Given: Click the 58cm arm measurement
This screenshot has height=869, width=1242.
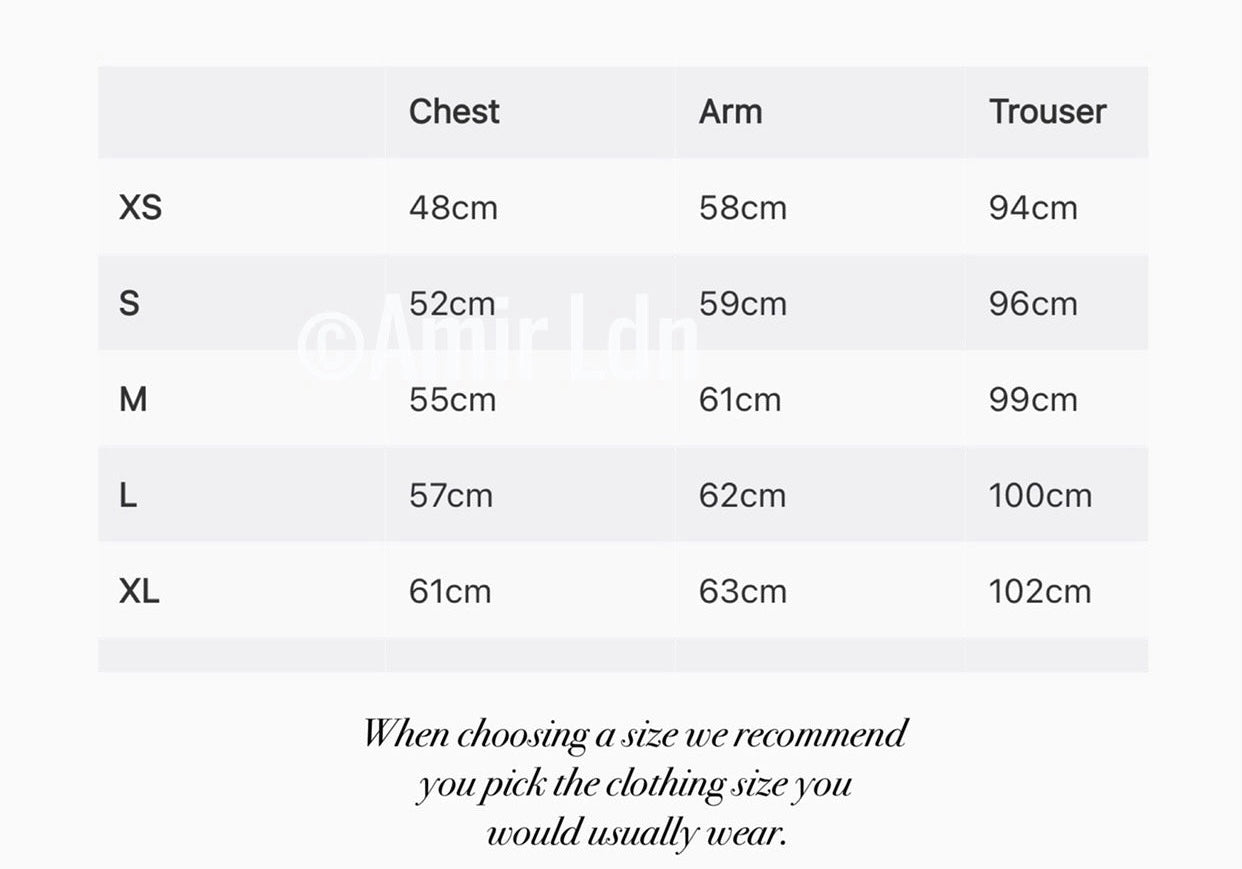Looking at the screenshot, I should click(743, 207).
